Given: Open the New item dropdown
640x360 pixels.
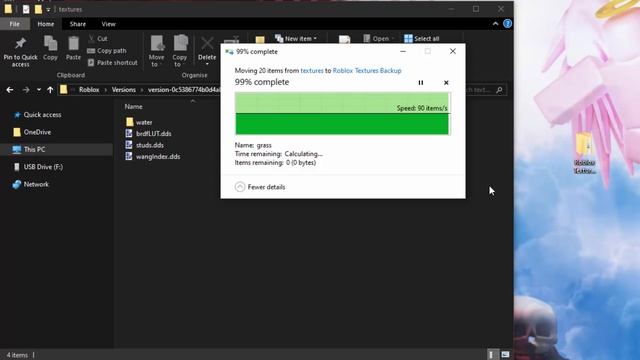Looking at the screenshot, I should pos(296,39).
